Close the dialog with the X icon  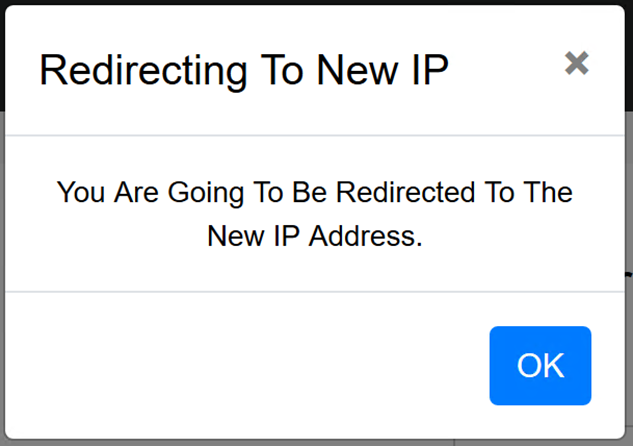coord(576,63)
